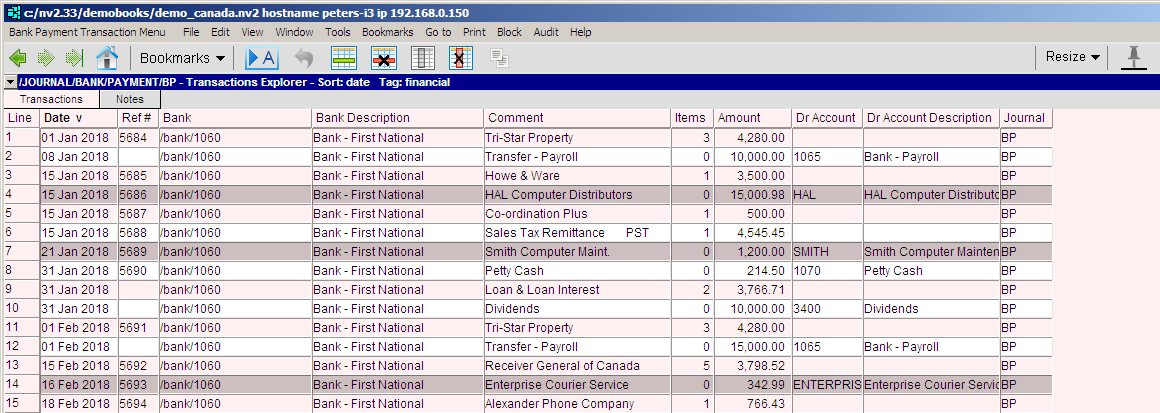The image size is (1160, 413).
Task: Click the blue arrow 'A' toolbar icon
Action: pos(261,58)
